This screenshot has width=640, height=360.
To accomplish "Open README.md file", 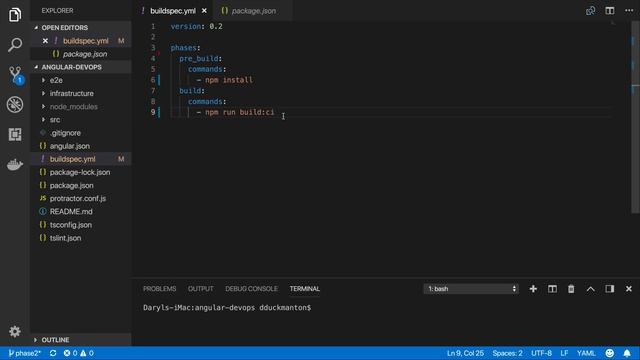I will coord(81,211).
